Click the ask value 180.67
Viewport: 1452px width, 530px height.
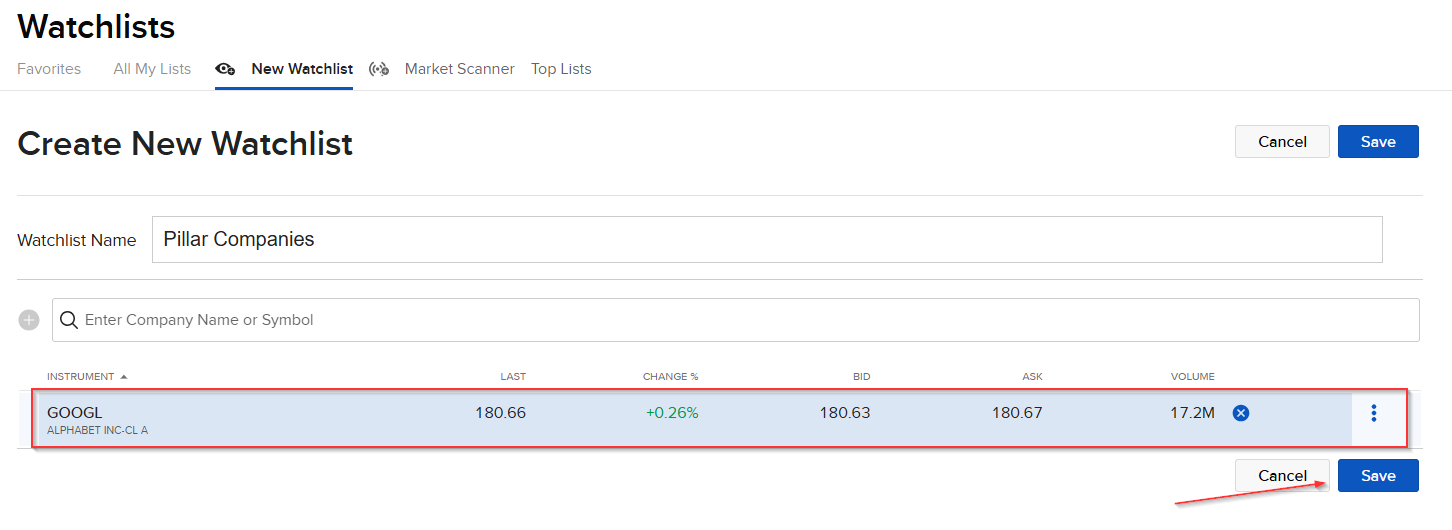pyautogui.click(x=1017, y=413)
